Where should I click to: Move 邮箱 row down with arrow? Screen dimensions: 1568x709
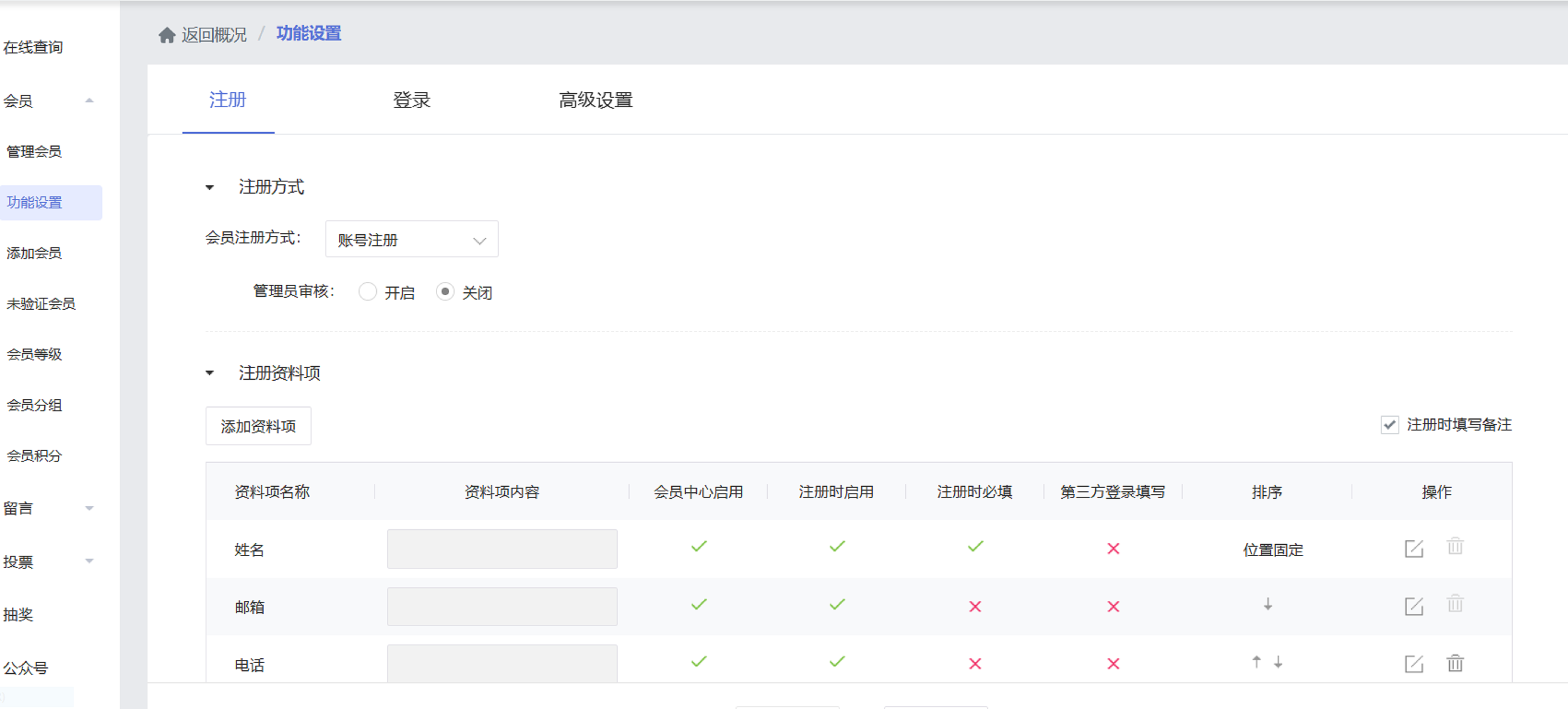pos(1267,604)
